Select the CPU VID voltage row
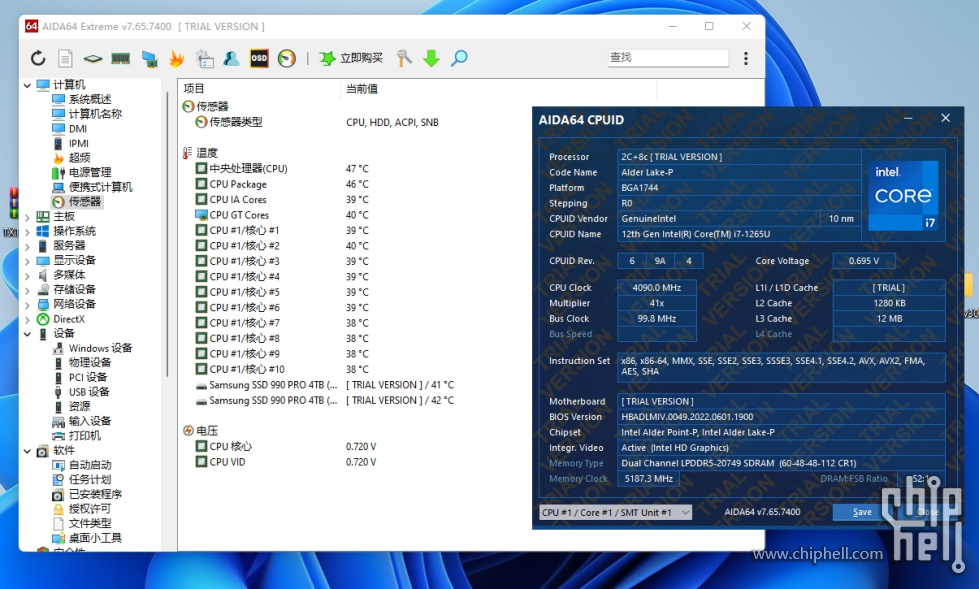 tap(227, 462)
